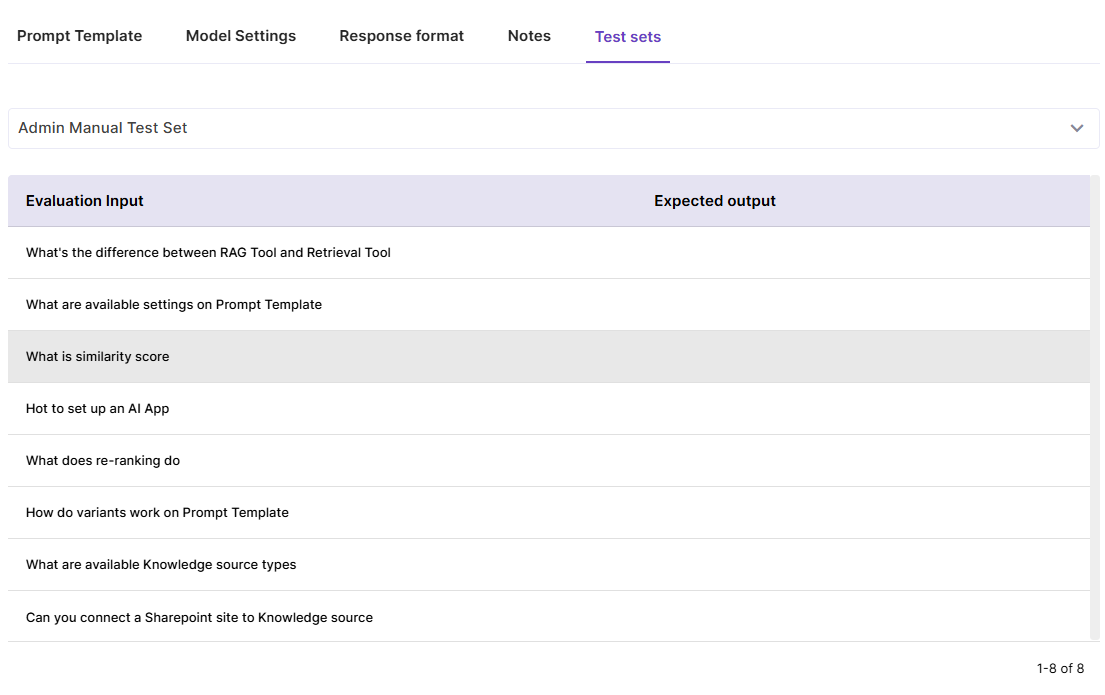Select the RAG Tool vs Retrieval Tool row
The height and width of the screenshot is (695, 1105).
coord(208,253)
